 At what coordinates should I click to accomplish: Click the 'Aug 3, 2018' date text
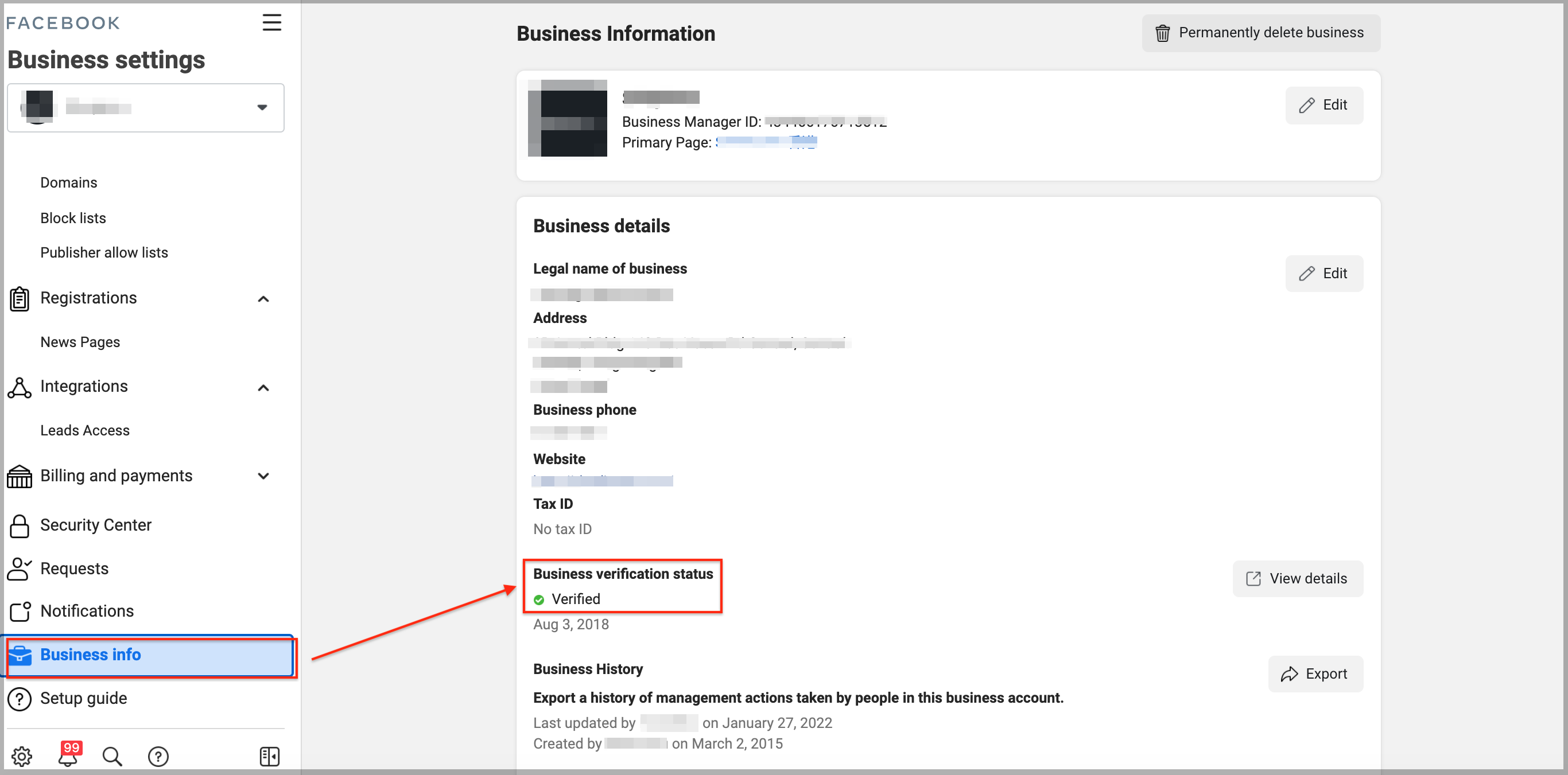[571, 625]
